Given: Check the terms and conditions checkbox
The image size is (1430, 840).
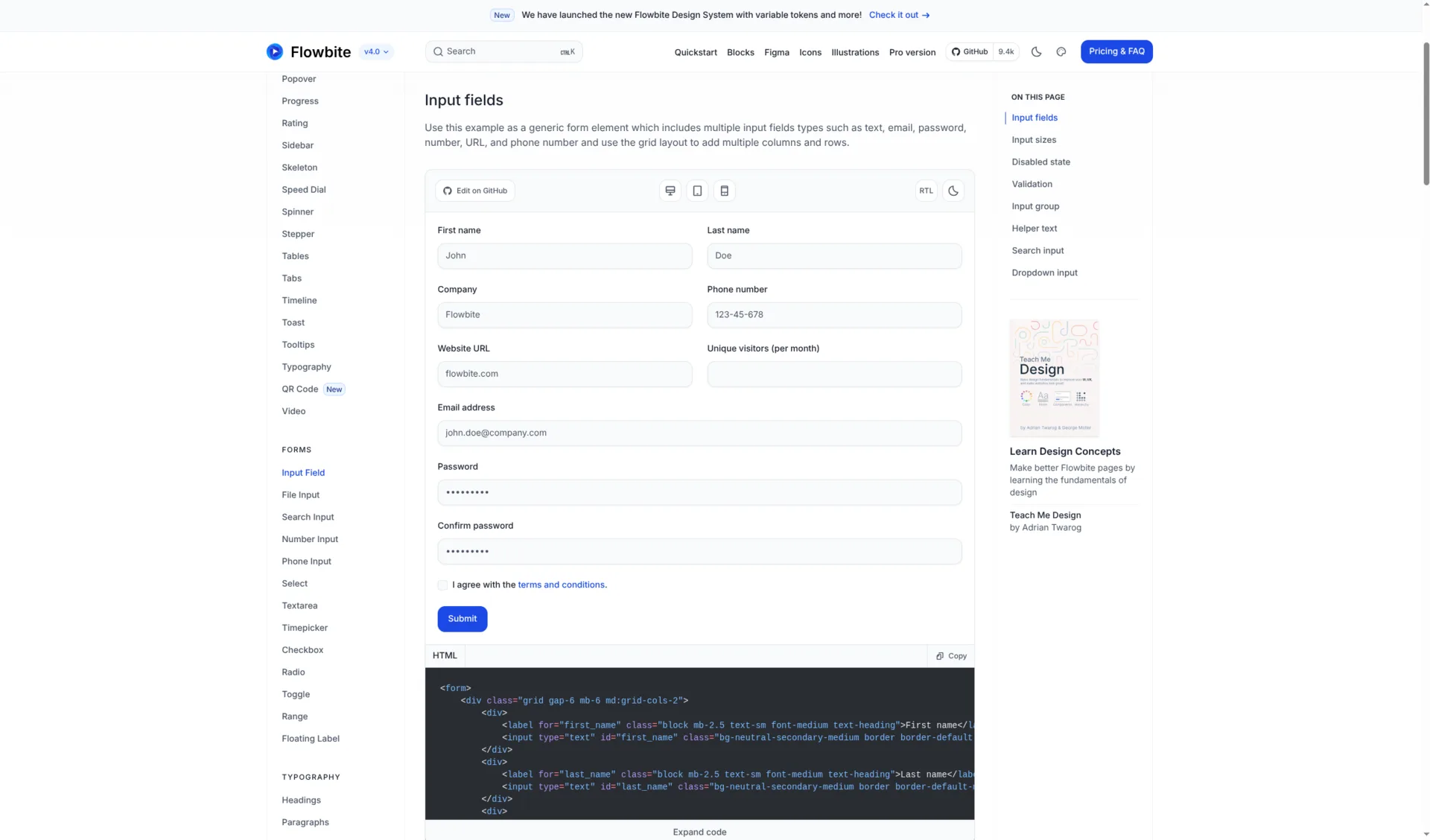Looking at the screenshot, I should tap(442, 585).
